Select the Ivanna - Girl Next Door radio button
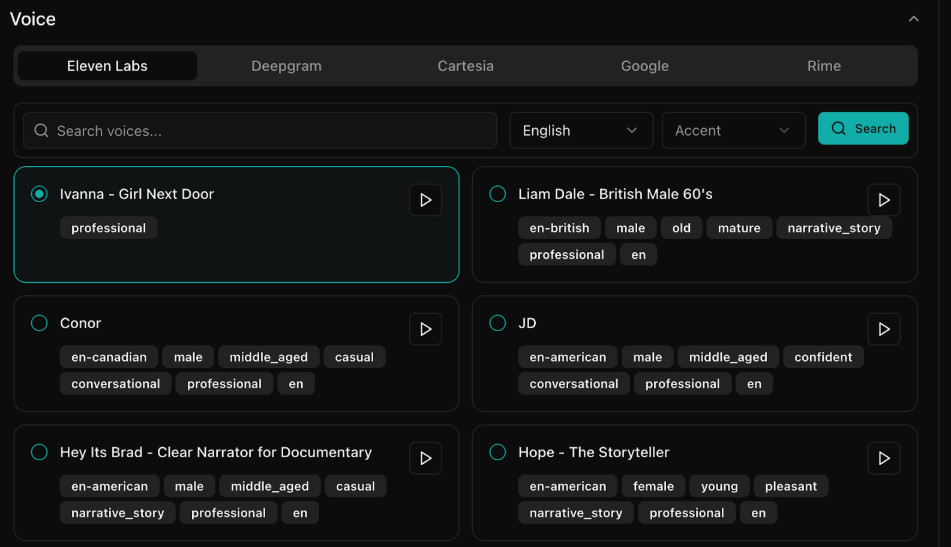This screenshot has width=951, height=547. (x=39, y=194)
